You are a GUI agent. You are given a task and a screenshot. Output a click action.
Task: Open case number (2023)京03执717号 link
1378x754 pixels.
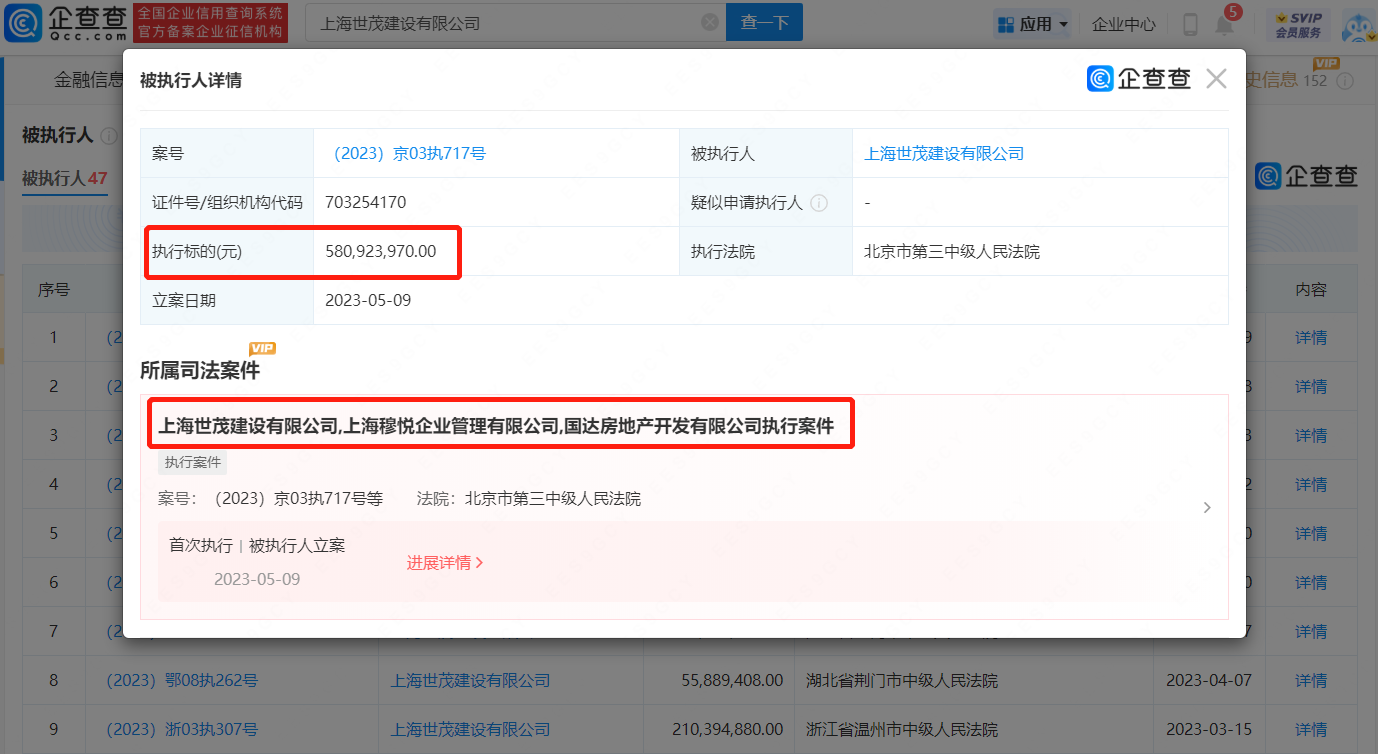(x=408, y=154)
